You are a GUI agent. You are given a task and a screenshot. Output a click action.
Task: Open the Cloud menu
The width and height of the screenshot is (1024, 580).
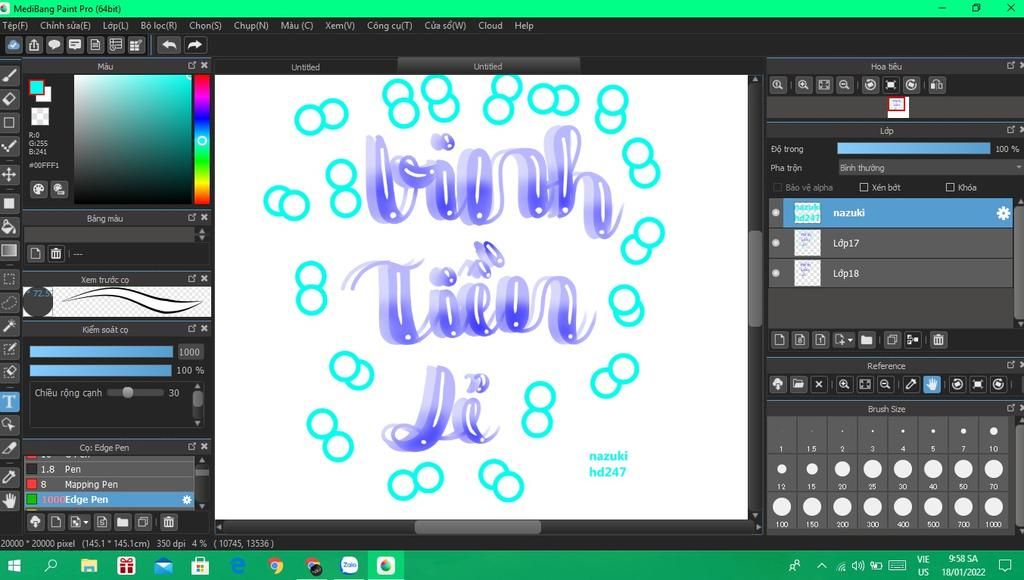tap(490, 25)
